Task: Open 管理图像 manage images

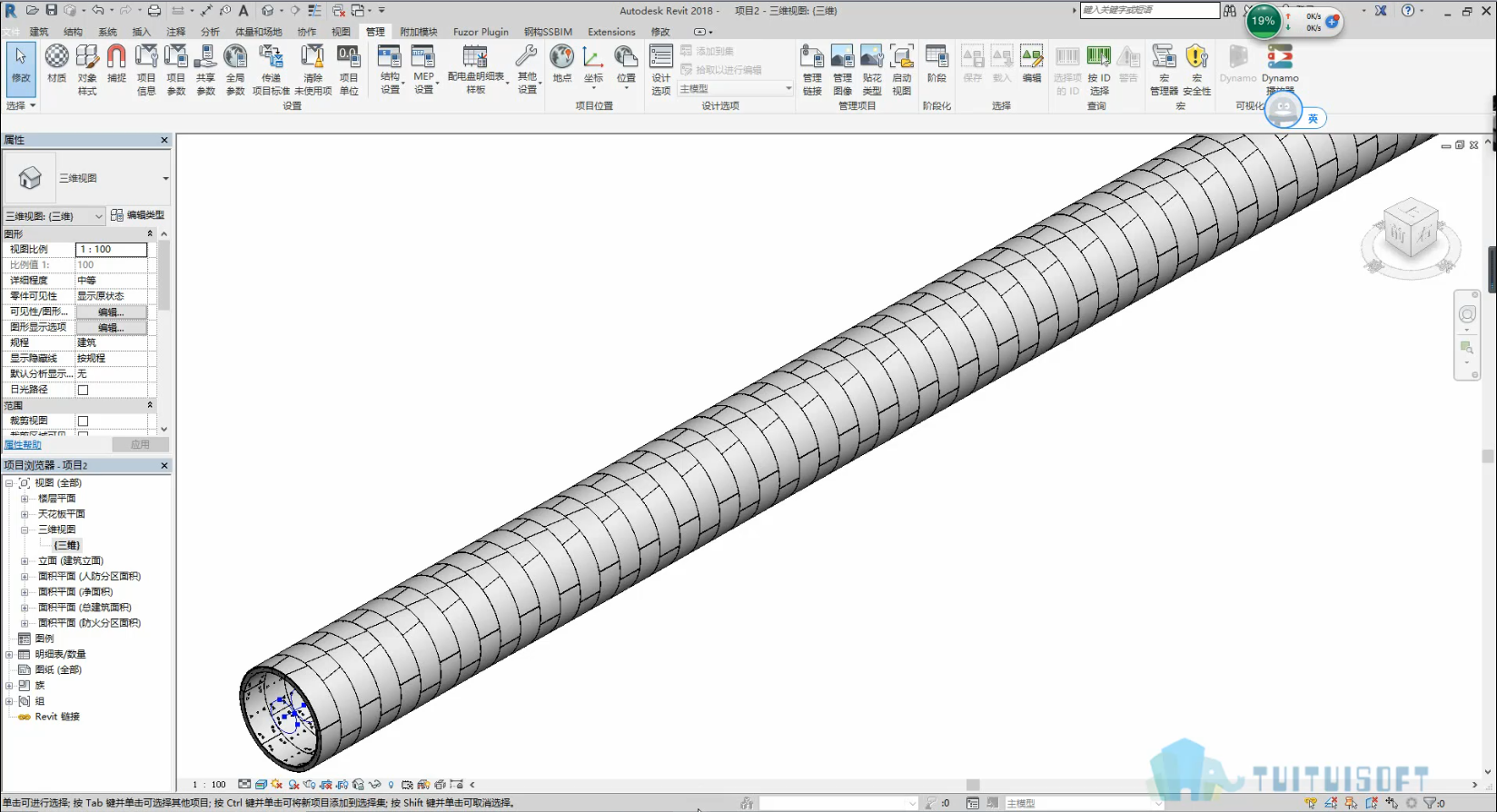Action: click(843, 70)
